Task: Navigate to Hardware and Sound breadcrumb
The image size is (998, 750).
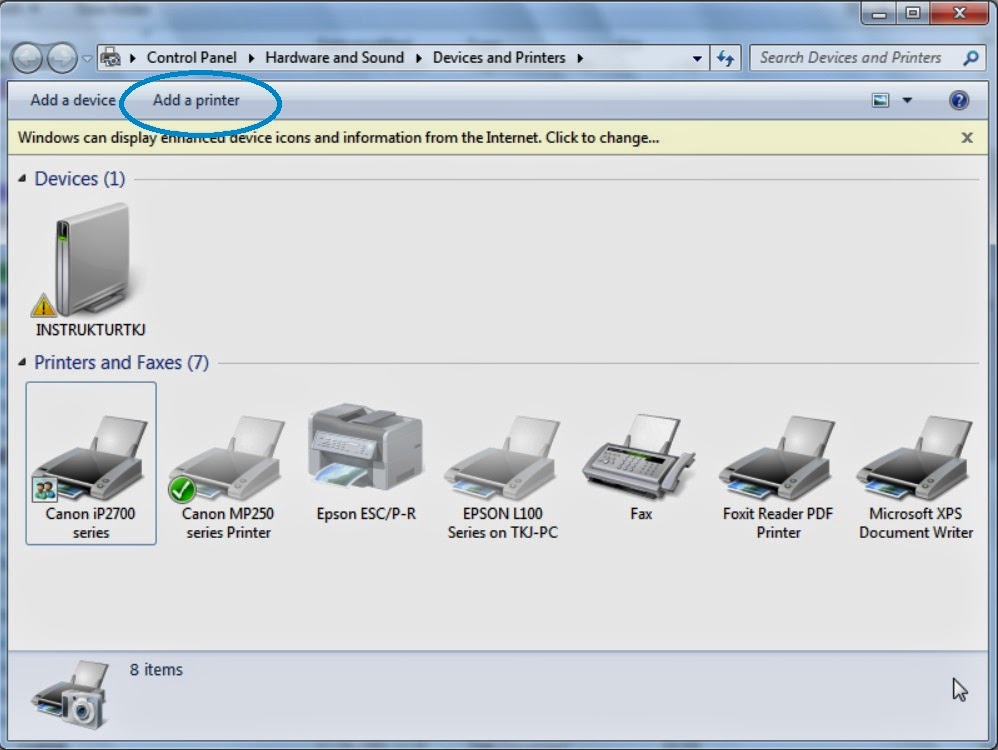Action: pyautogui.click(x=334, y=58)
